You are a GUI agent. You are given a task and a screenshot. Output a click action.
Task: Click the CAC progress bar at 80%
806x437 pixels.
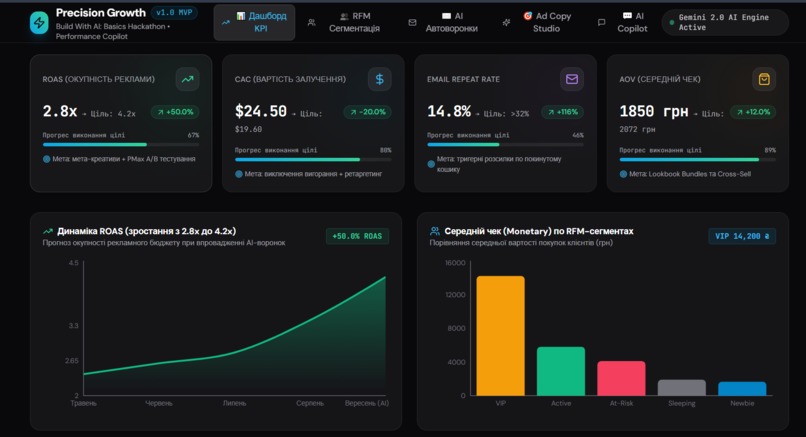coord(313,159)
